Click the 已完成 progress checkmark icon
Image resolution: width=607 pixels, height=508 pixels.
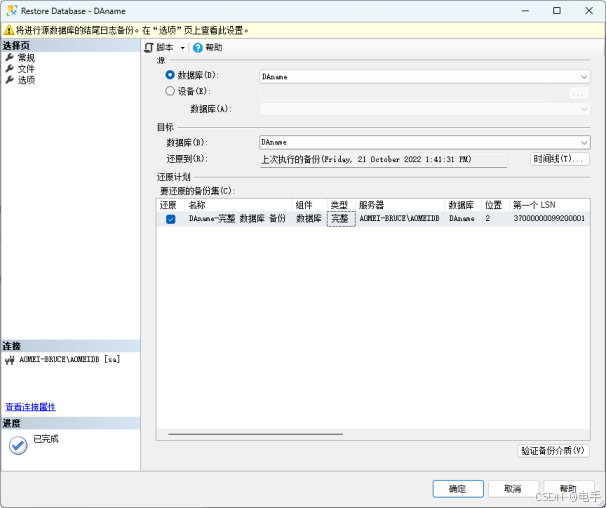click(17, 446)
